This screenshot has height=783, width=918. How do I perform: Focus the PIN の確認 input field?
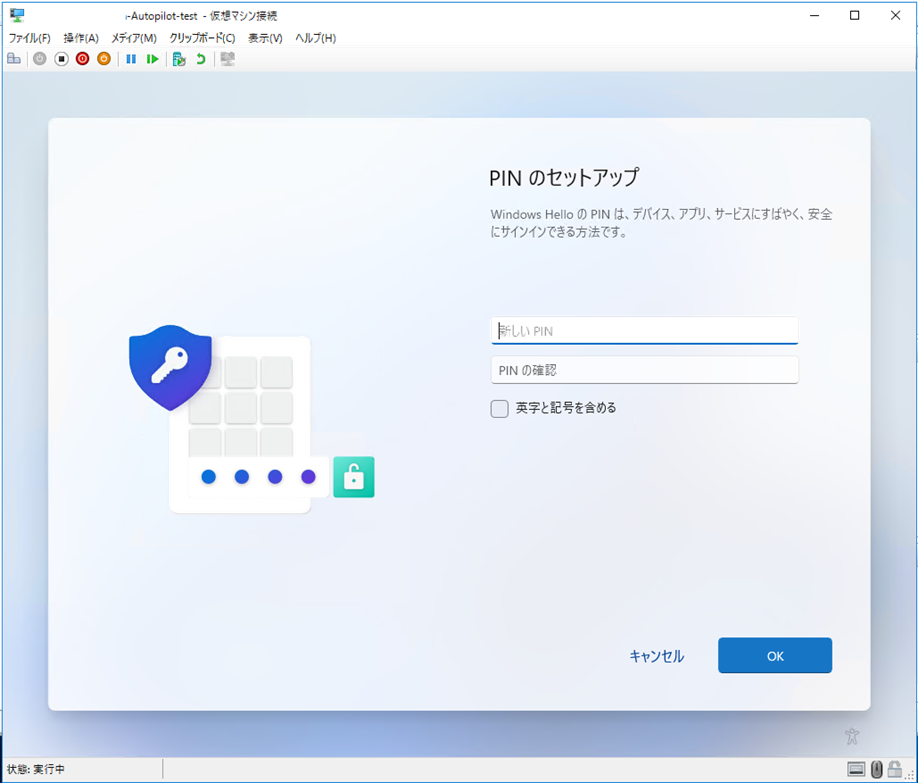[645, 370]
